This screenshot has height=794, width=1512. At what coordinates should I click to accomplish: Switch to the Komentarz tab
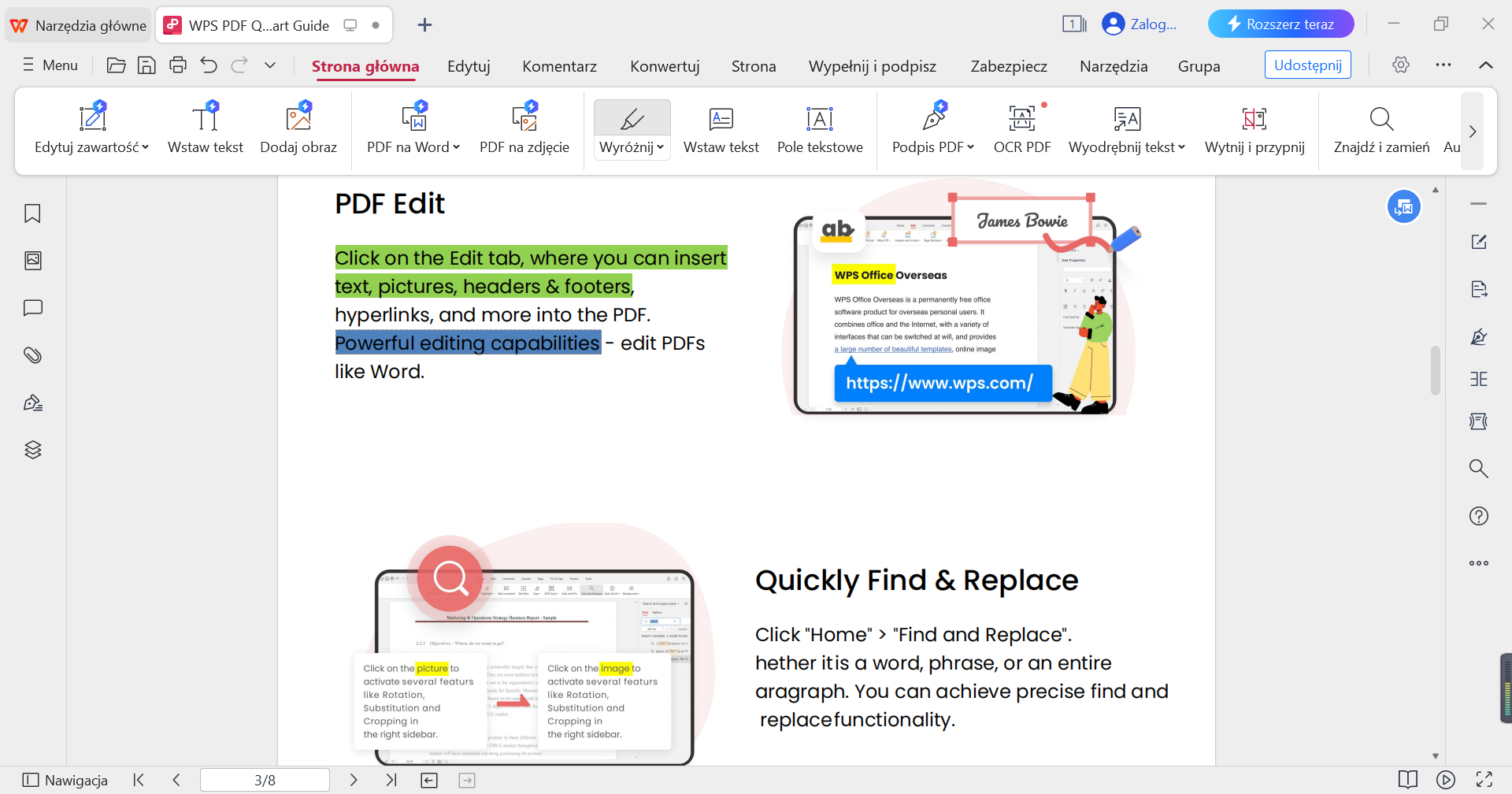click(x=559, y=66)
